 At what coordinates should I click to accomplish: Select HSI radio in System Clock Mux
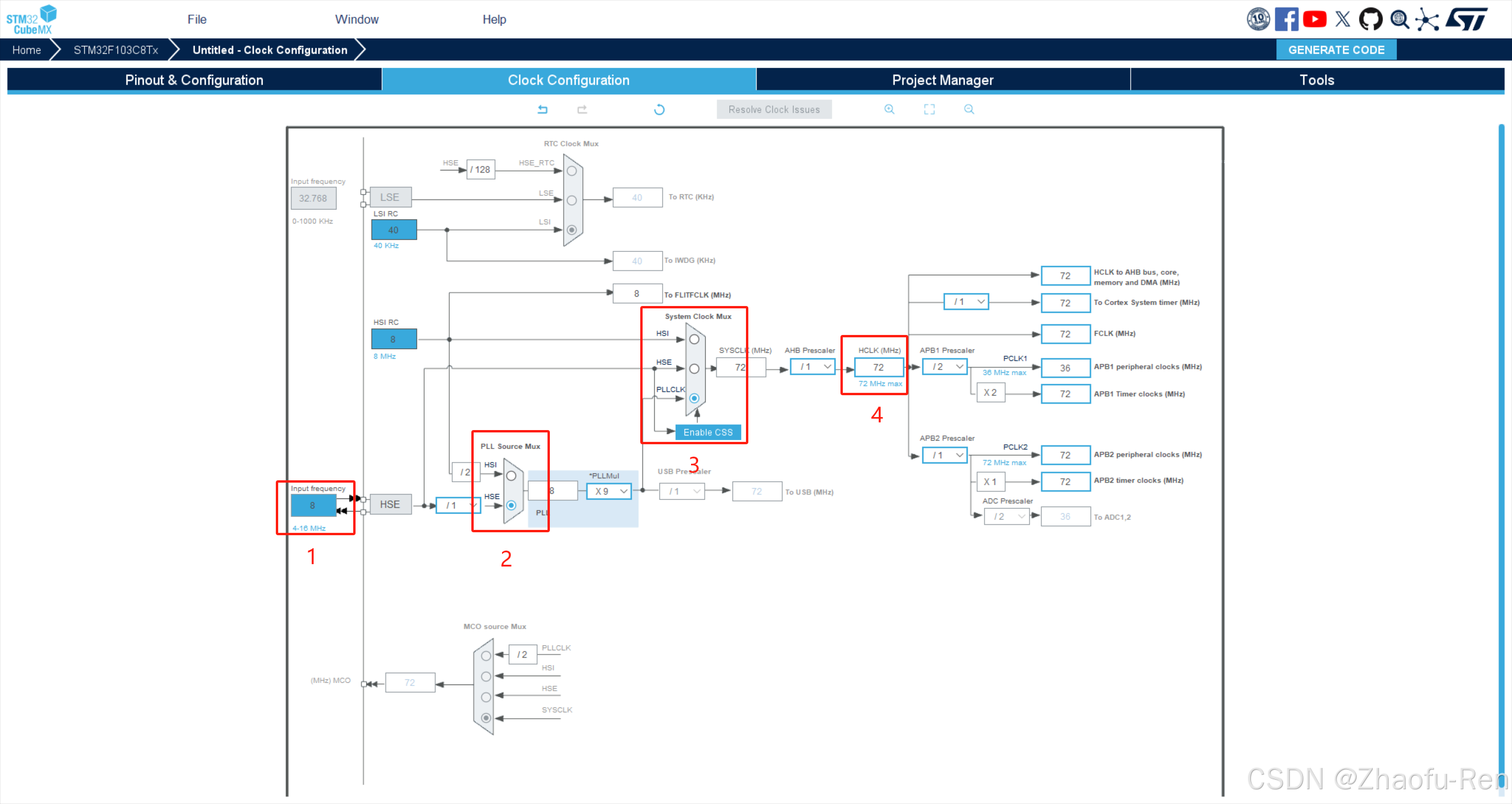pos(695,339)
